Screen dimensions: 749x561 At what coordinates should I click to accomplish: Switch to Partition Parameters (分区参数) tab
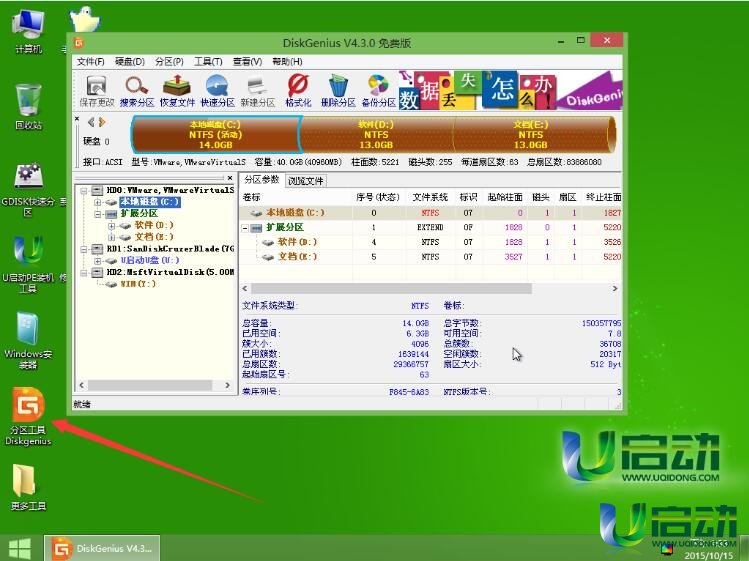click(261, 180)
